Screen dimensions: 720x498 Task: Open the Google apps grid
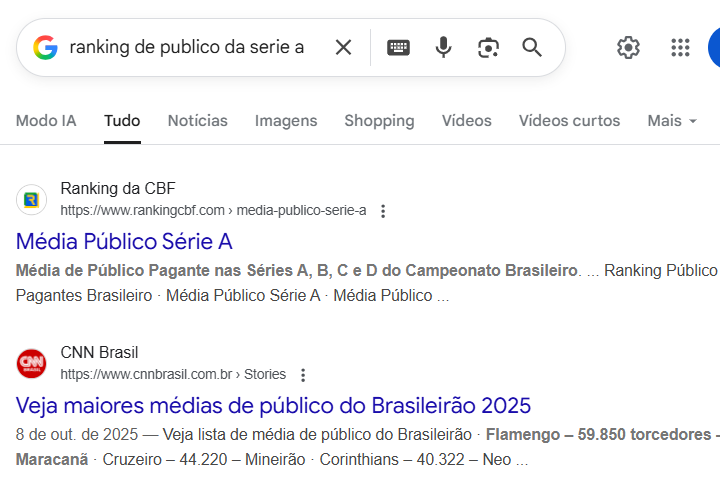click(x=681, y=47)
